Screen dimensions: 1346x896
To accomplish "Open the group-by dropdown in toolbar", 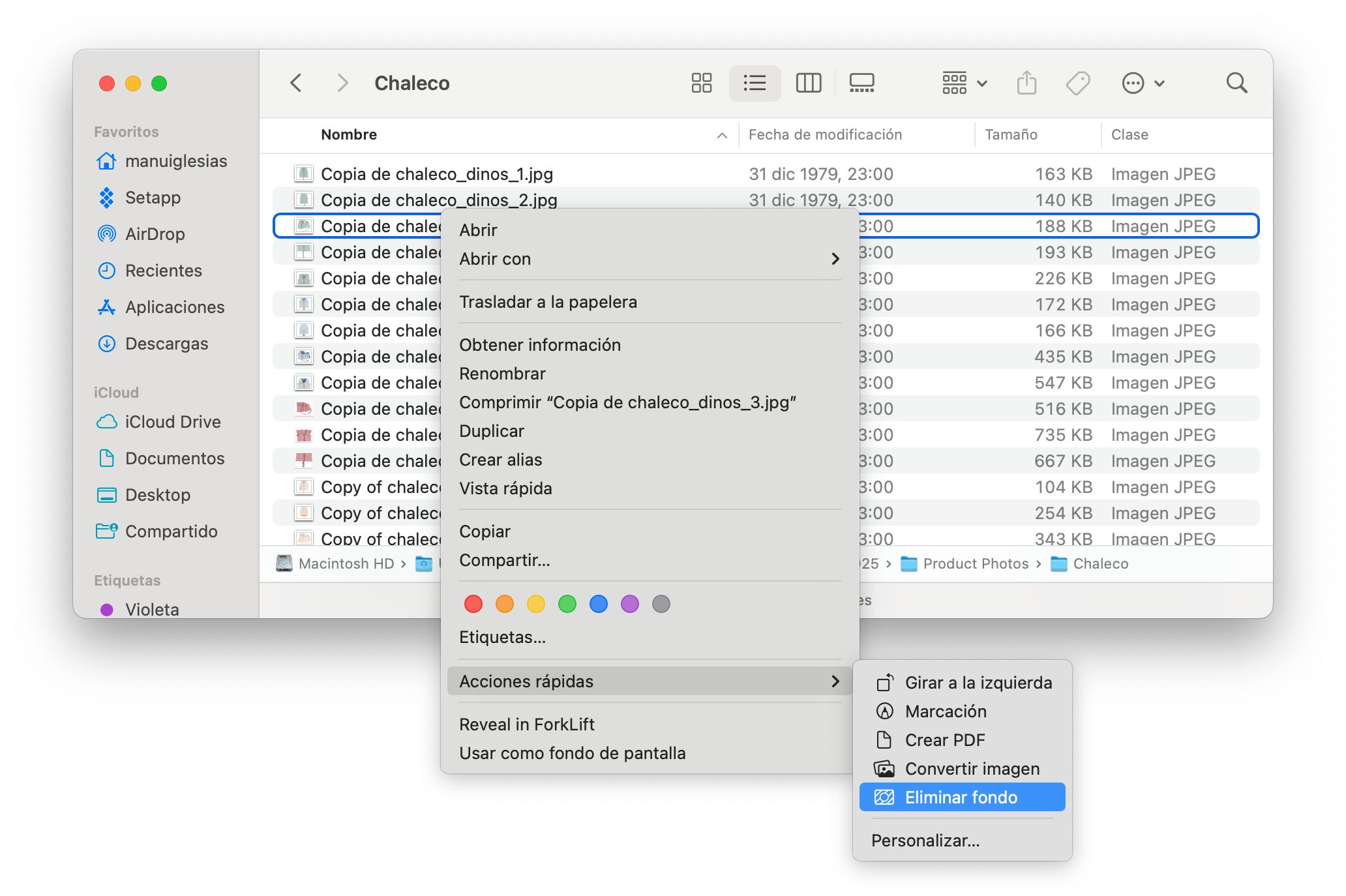I will pyautogui.click(x=964, y=83).
